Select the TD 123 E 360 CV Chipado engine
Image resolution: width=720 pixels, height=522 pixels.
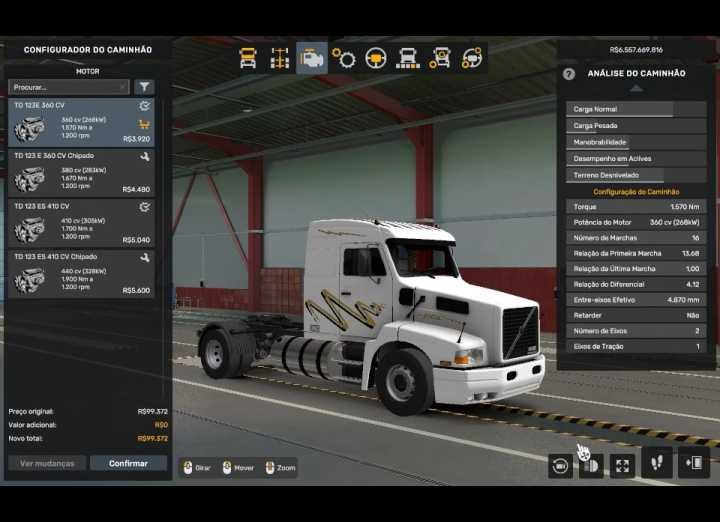[x=81, y=173]
